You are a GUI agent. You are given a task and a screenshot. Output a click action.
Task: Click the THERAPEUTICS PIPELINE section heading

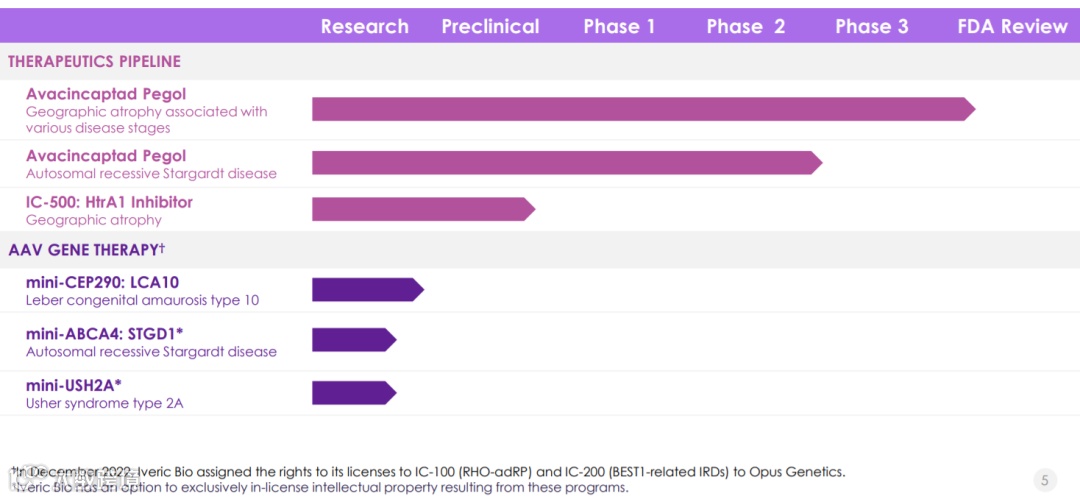[x=94, y=62]
